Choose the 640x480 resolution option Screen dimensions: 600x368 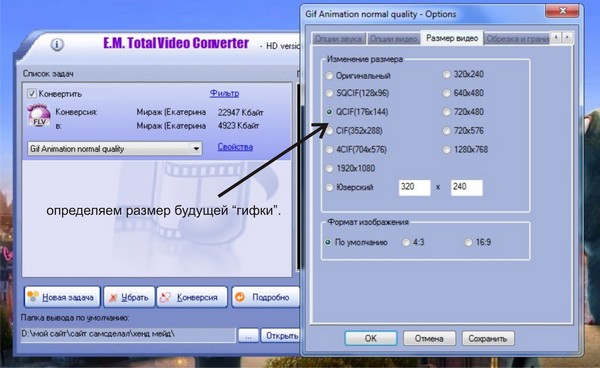tap(447, 93)
